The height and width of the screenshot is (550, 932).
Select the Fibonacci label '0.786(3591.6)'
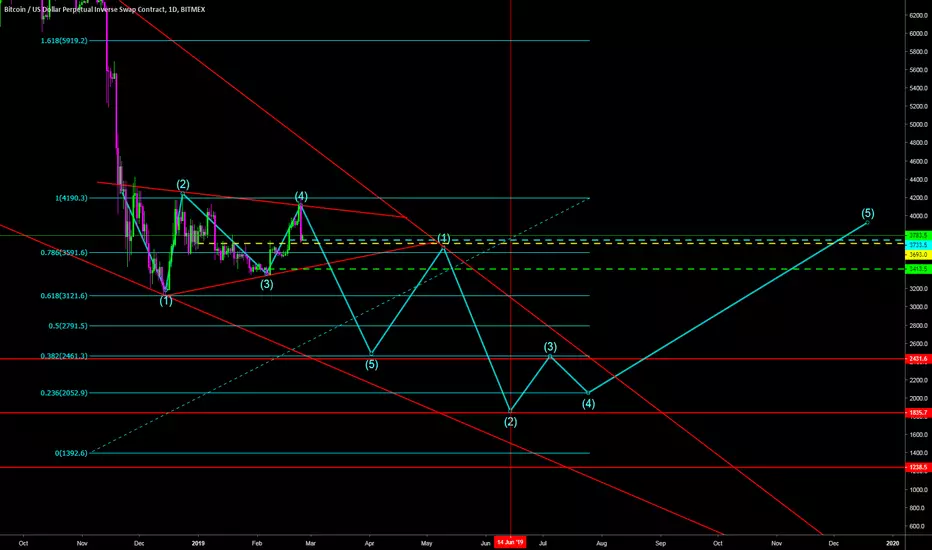64,253
